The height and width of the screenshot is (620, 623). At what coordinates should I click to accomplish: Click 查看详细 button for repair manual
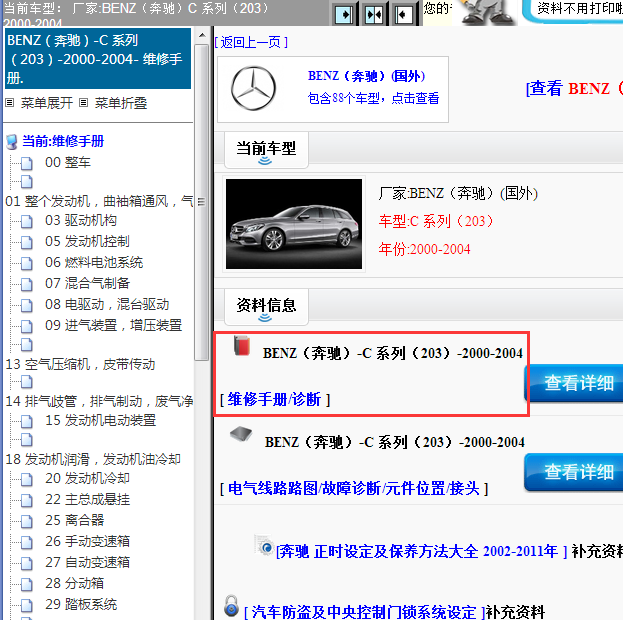[x=575, y=383]
